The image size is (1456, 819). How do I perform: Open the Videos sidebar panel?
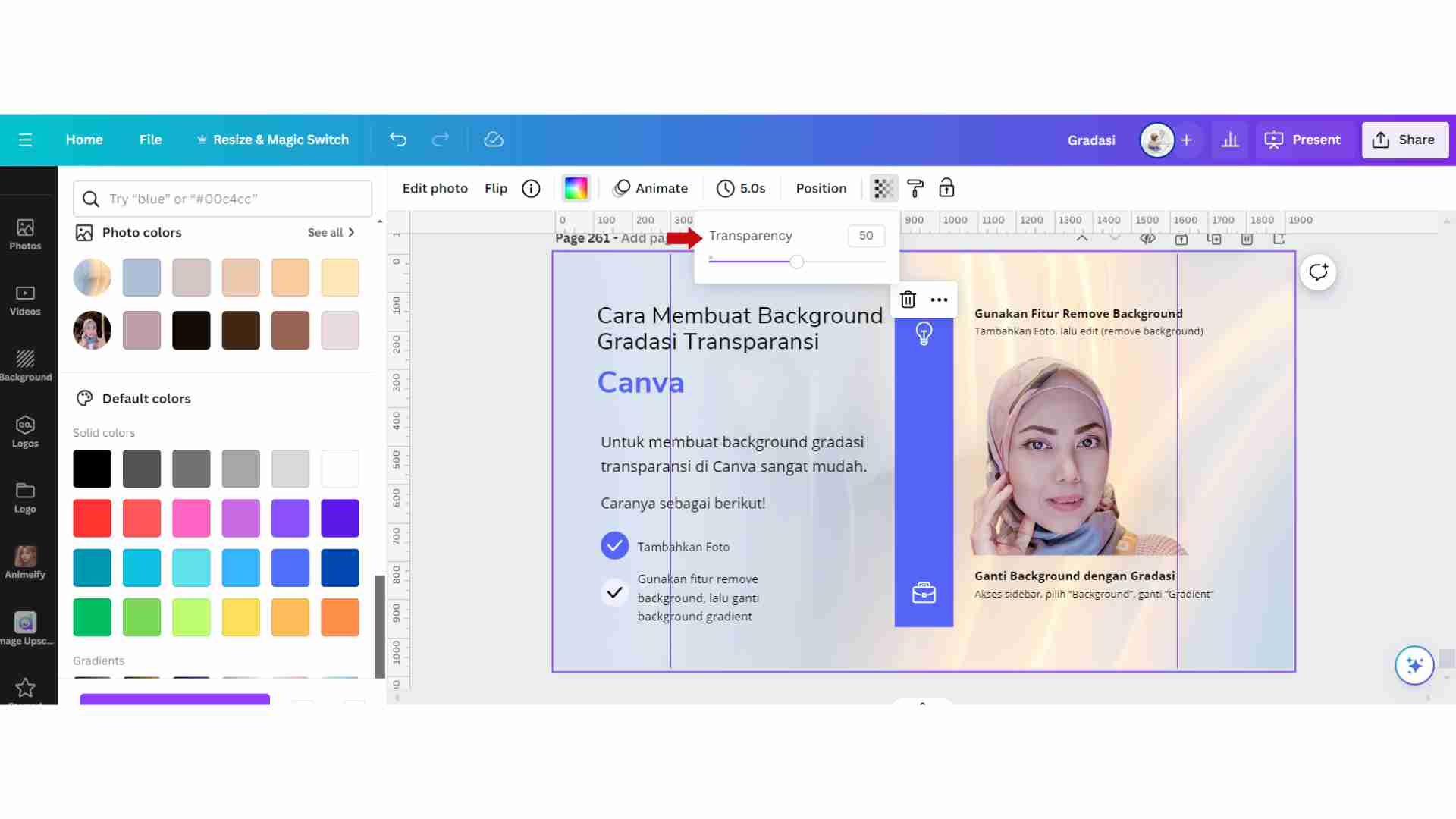click(25, 300)
